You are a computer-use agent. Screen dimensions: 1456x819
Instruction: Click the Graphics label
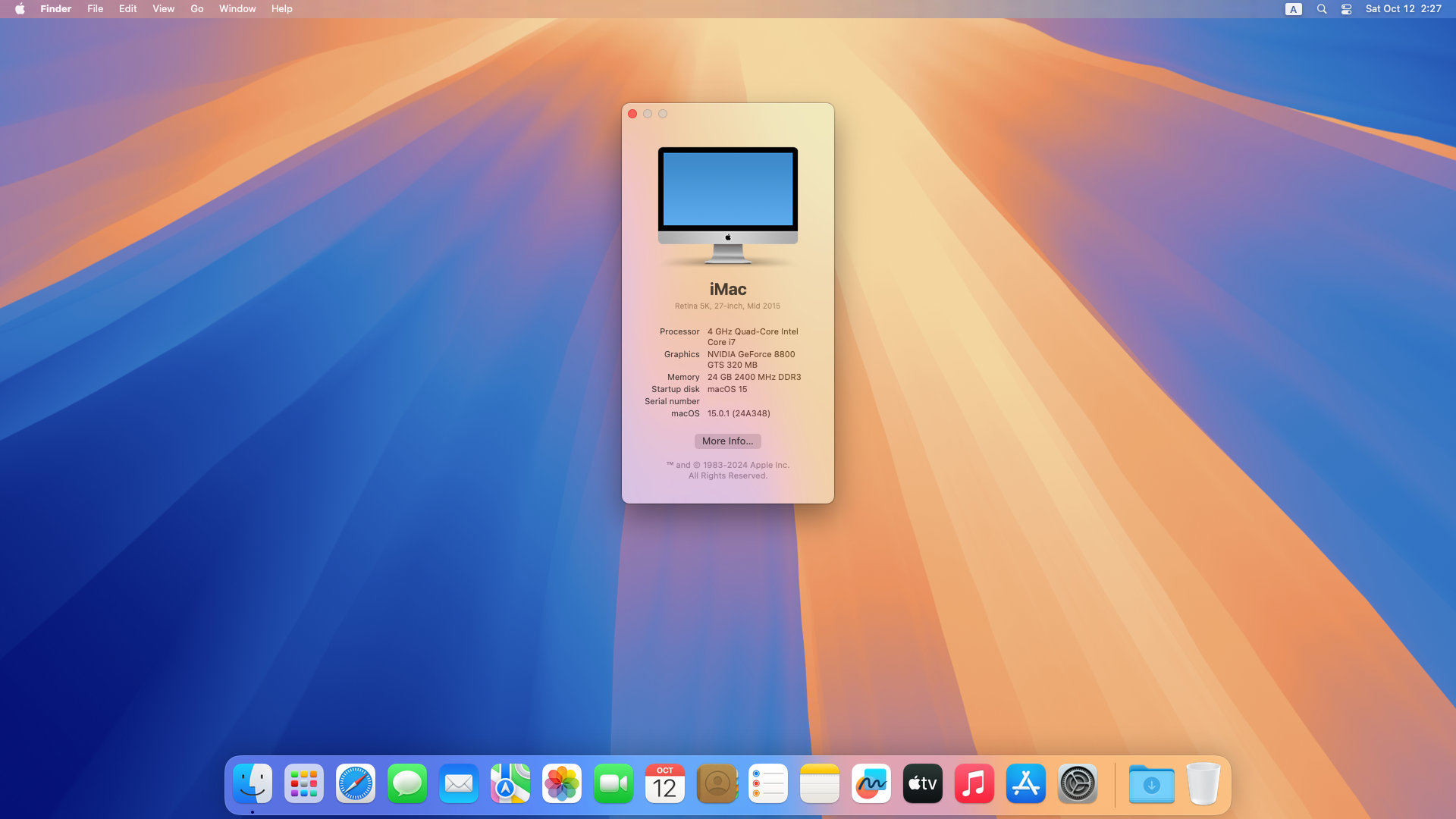tap(682, 354)
